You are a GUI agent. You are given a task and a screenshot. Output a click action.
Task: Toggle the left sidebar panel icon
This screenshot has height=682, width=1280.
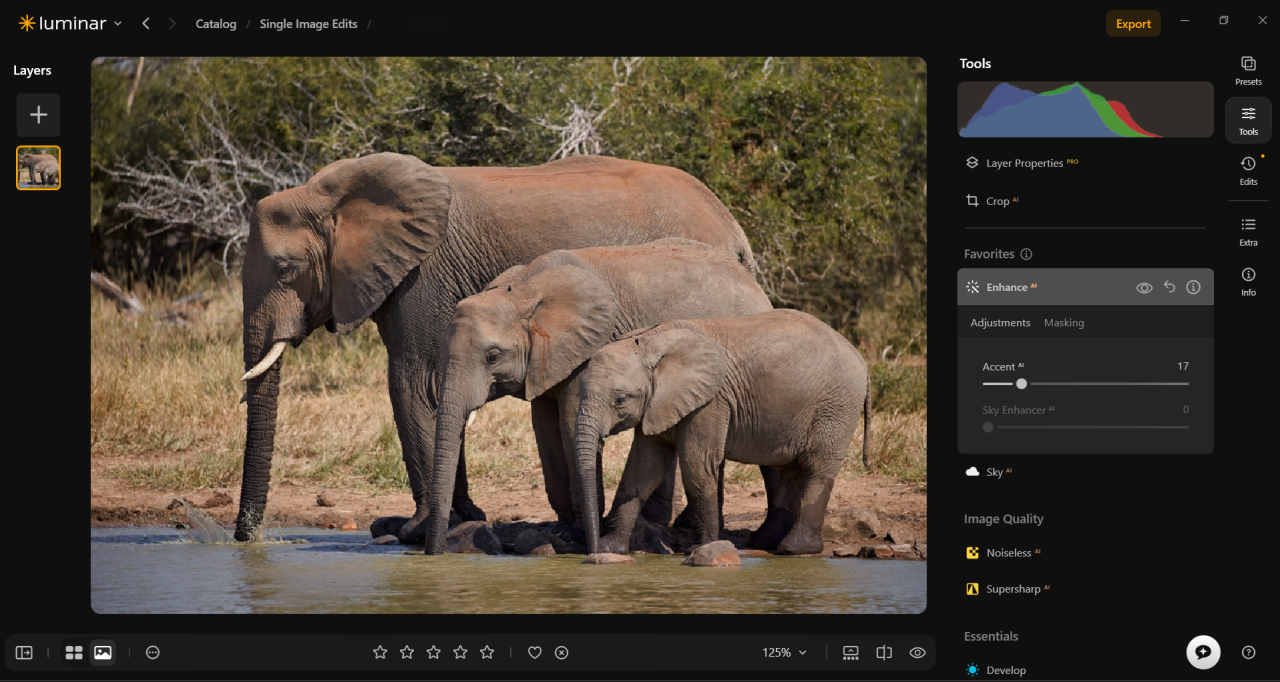(24, 652)
